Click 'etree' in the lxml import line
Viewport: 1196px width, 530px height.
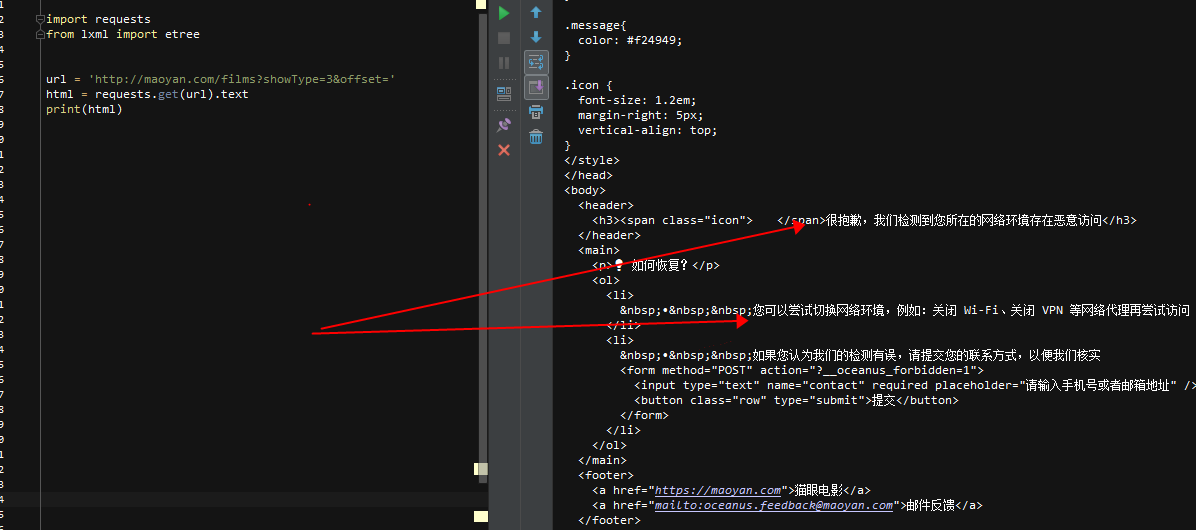tap(182, 34)
